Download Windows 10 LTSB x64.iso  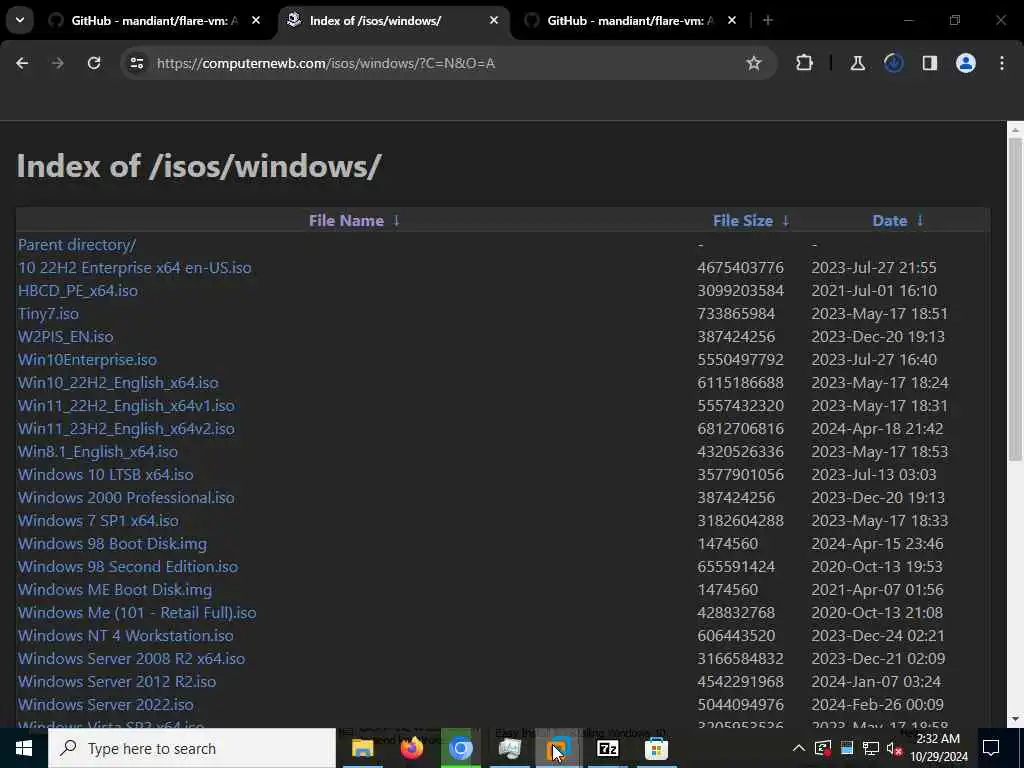tap(106, 475)
